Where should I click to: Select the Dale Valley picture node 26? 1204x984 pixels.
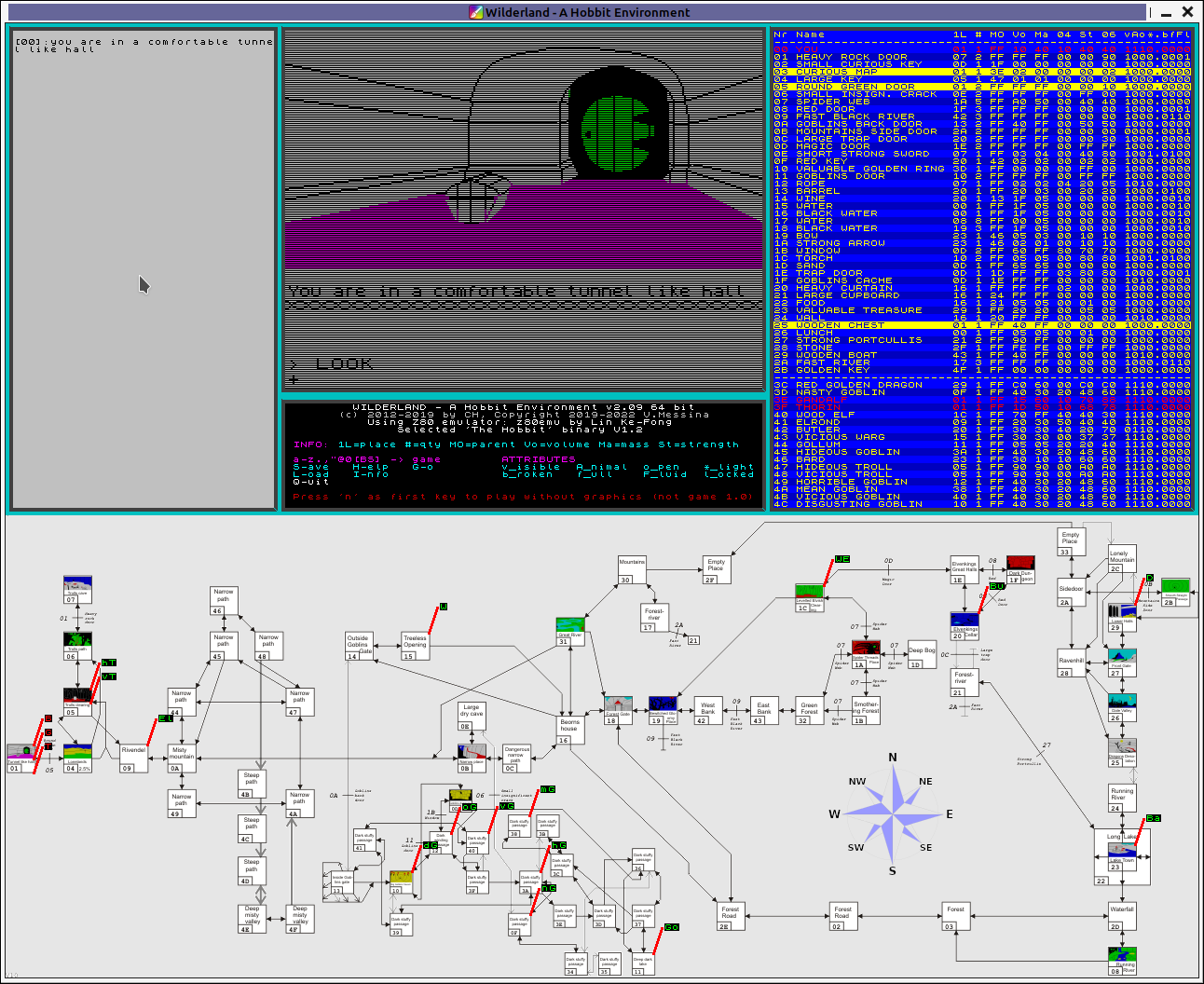click(x=1122, y=708)
